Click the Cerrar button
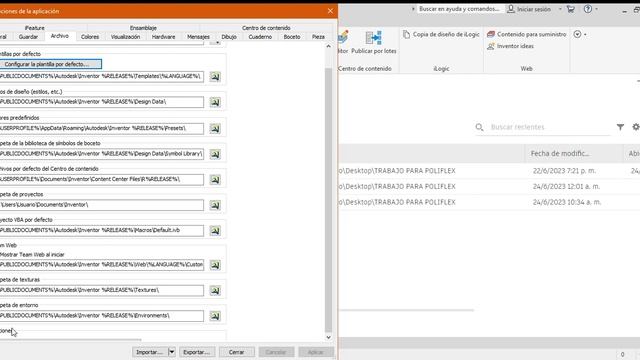 (236, 352)
